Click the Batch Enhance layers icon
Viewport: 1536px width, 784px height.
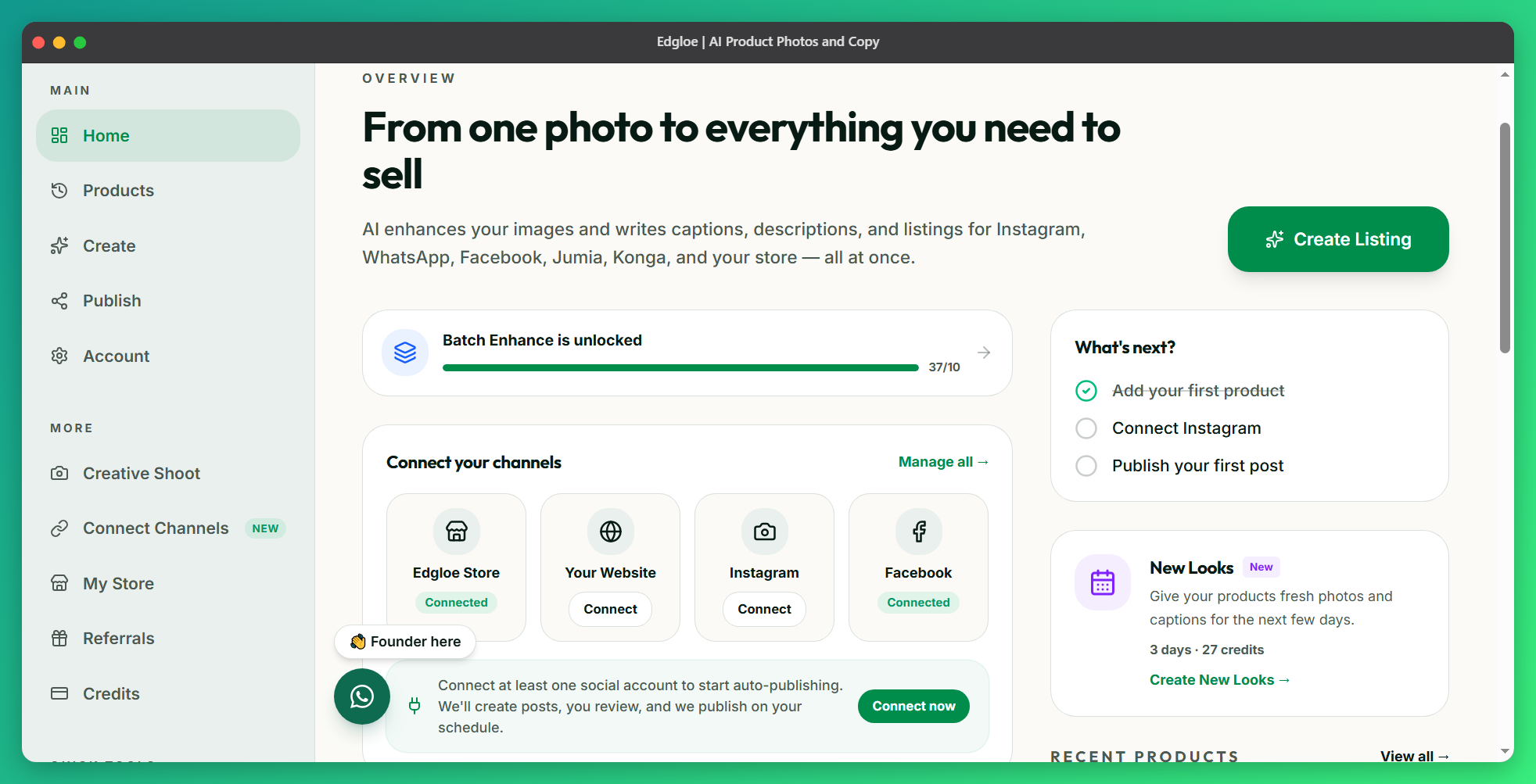(x=404, y=353)
